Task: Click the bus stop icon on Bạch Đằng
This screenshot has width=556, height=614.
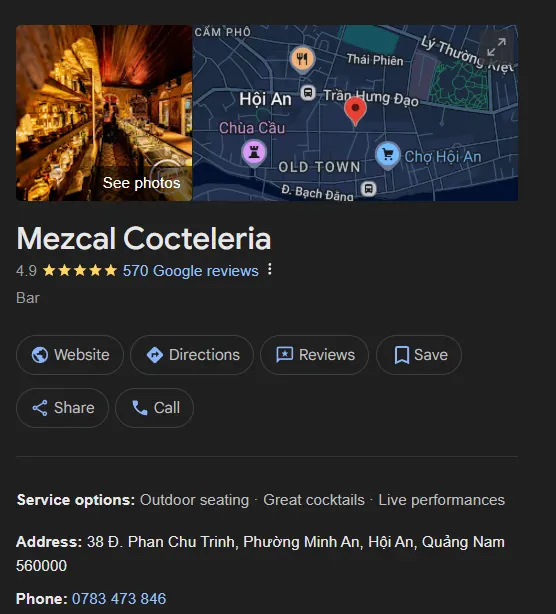Action: (368, 189)
